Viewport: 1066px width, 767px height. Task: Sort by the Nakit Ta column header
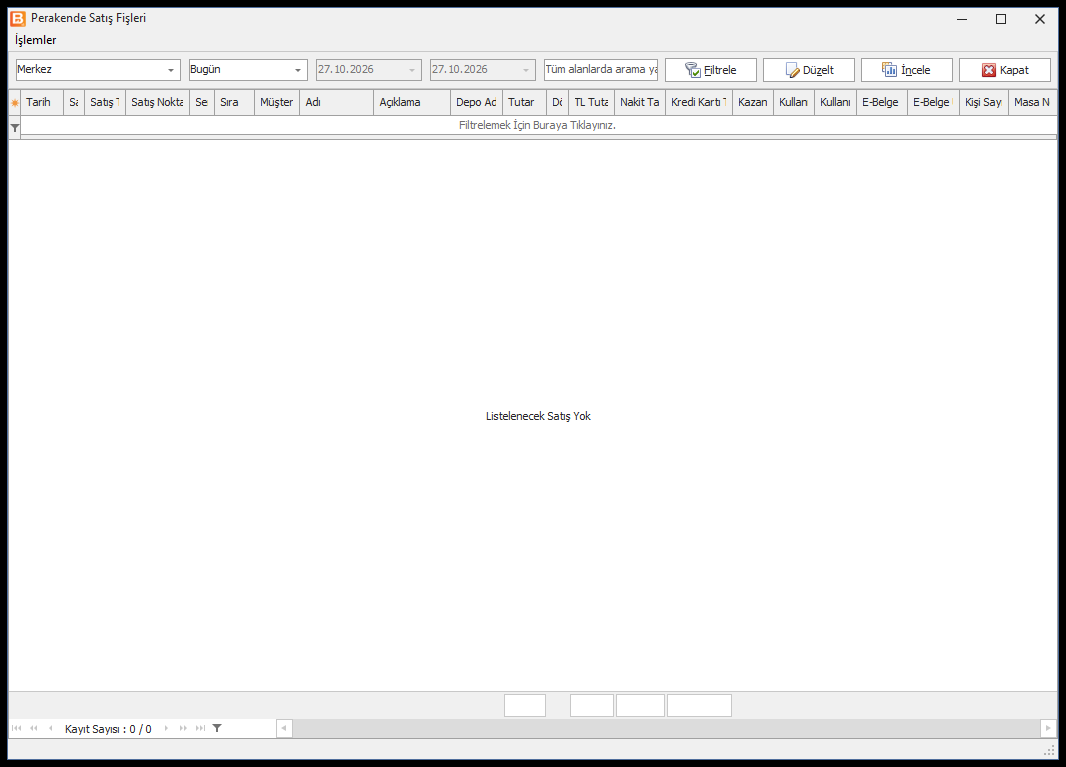click(640, 103)
